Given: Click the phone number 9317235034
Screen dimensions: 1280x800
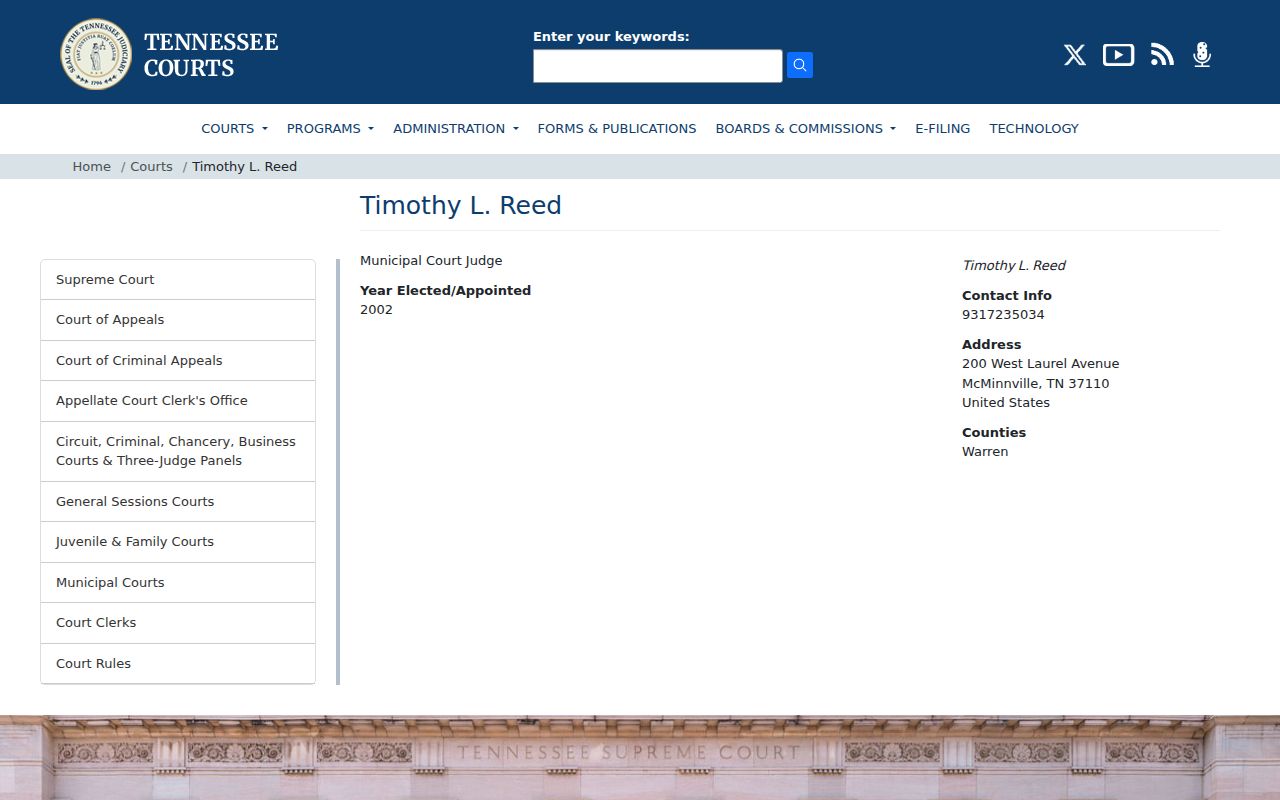Looking at the screenshot, I should [x=1003, y=315].
